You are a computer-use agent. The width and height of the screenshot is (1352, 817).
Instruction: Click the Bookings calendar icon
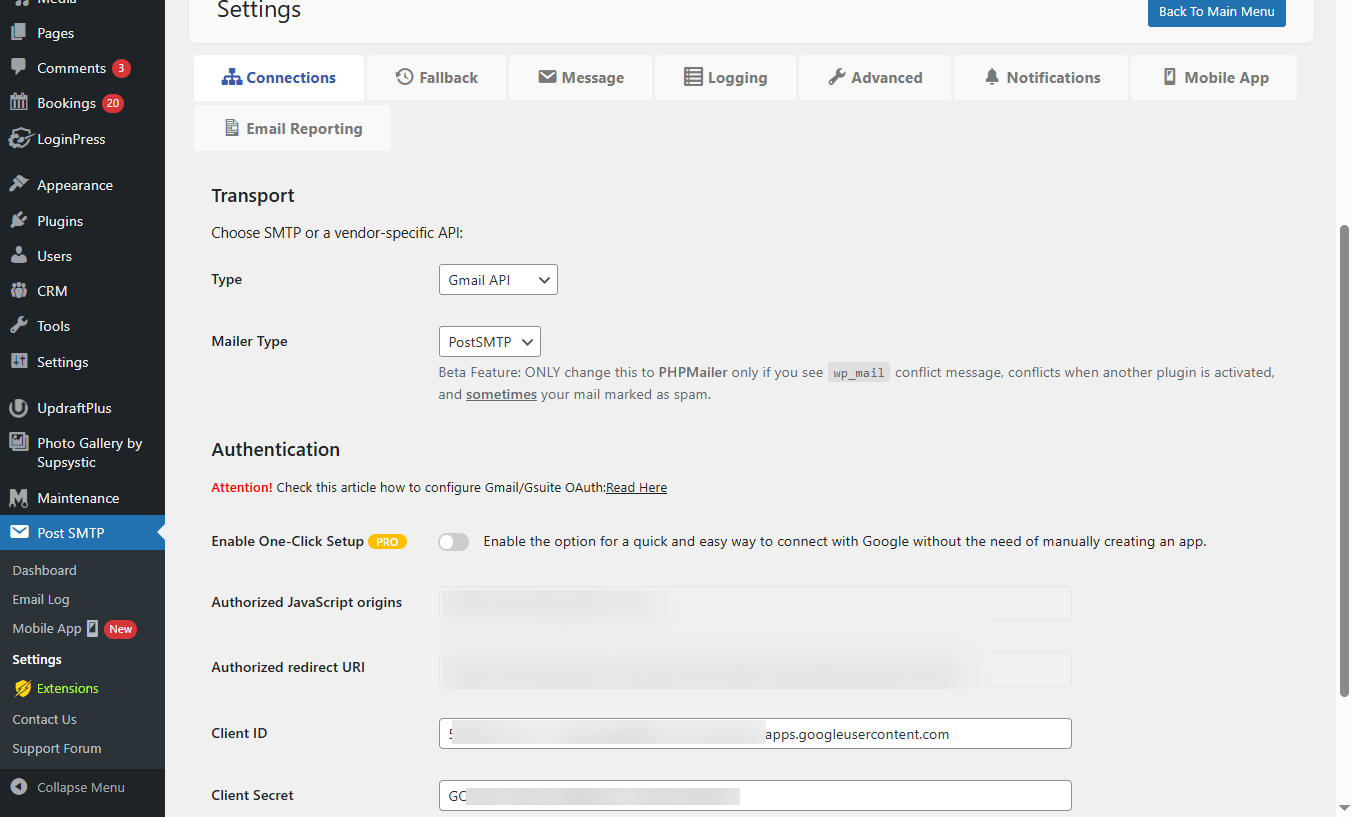(19, 103)
